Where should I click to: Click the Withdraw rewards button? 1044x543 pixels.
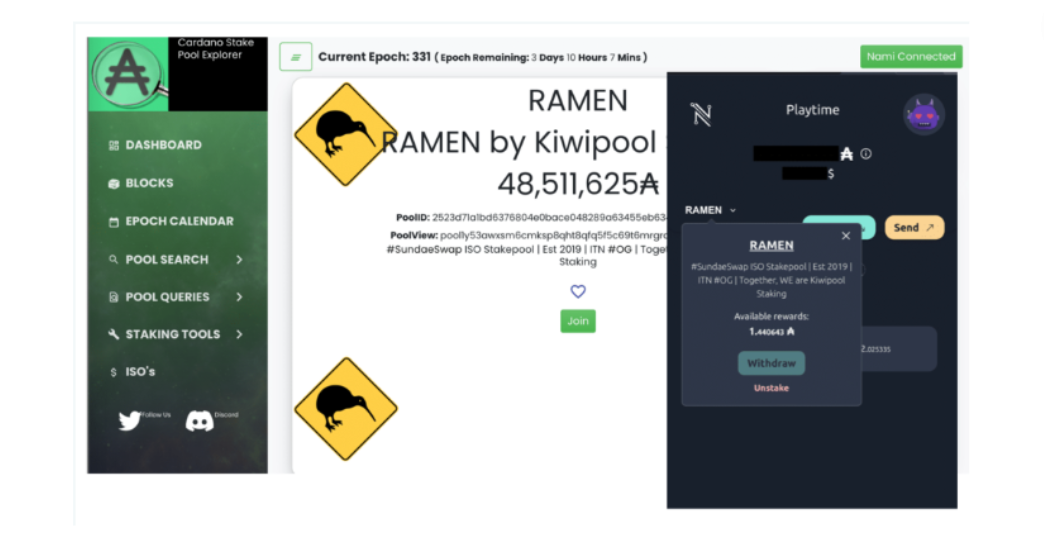point(771,363)
